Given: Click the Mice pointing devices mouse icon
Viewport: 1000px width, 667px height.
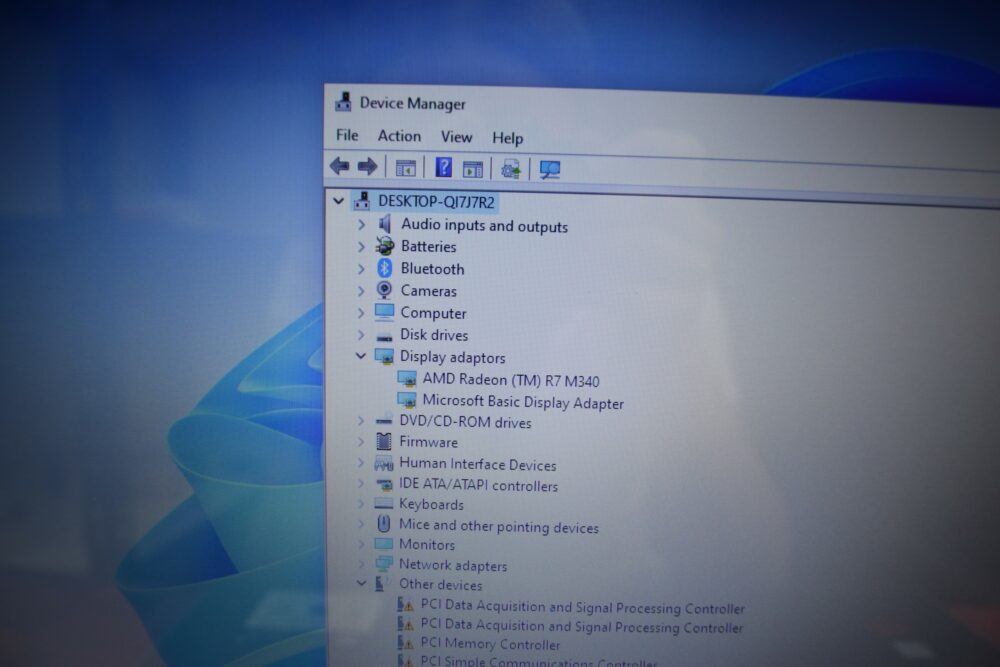Looking at the screenshot, I should [x=383, y=524].
